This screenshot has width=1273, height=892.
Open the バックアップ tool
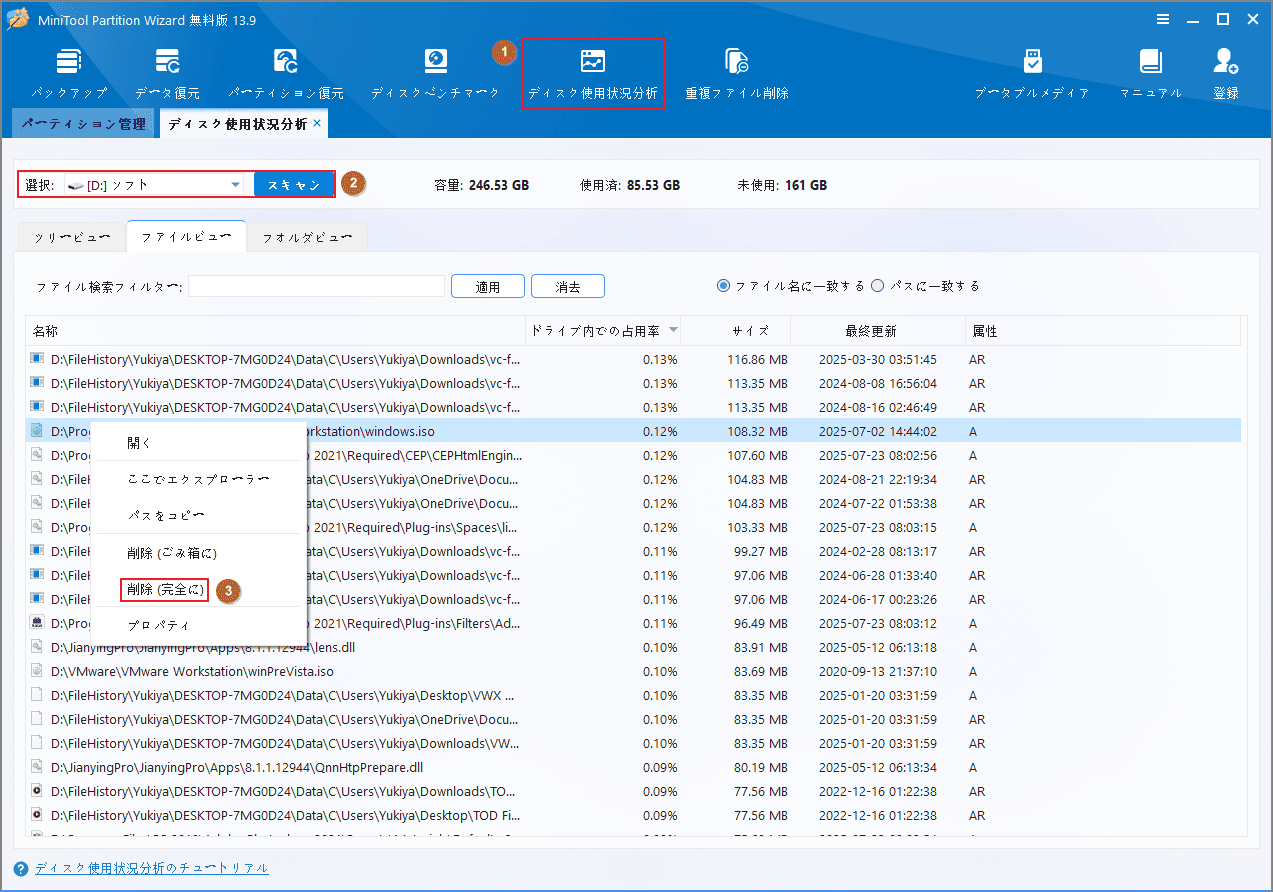click(69, 73)
